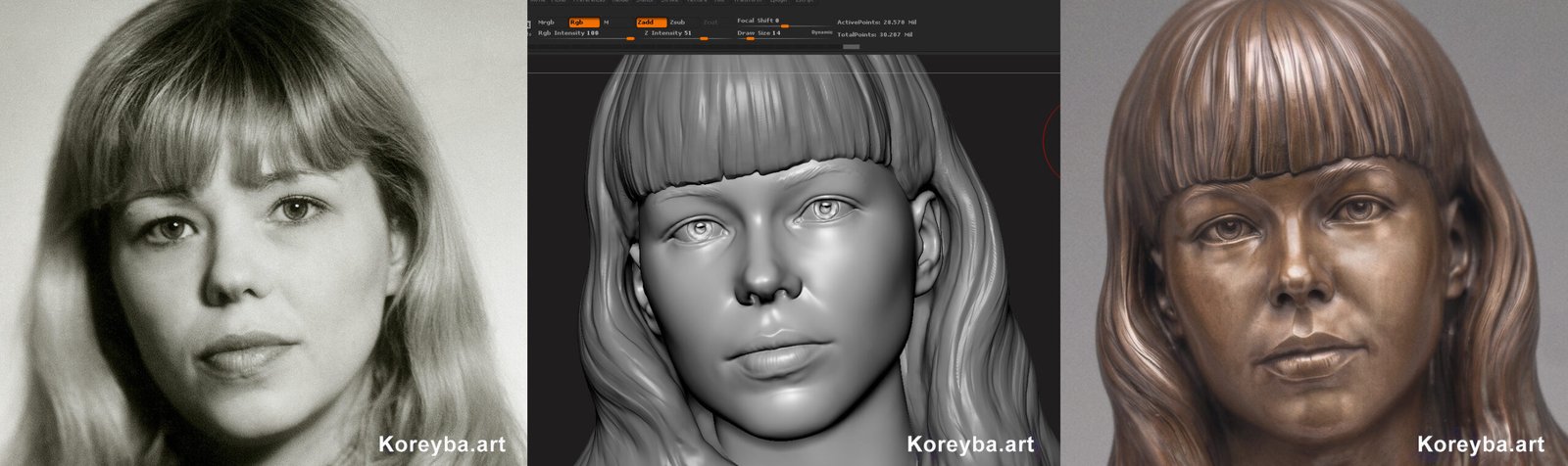Viewport: 1568px width, 466px height.
Task: Toggle the Mrgb mode button
Action: click(546, 22)
